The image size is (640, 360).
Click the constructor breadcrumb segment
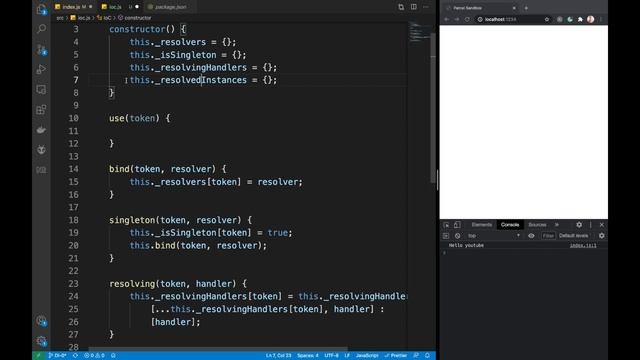click(135, 18)
